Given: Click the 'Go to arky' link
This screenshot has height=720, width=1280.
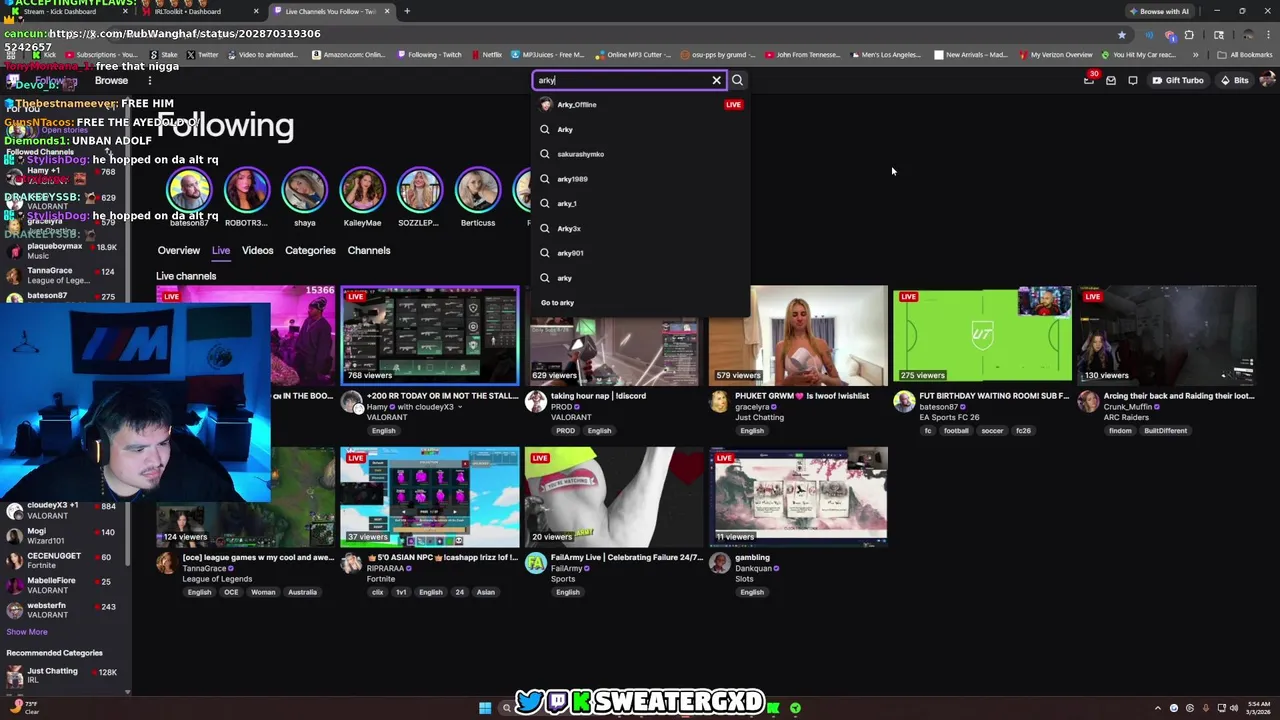Looking at the screenshot, I should (x=557, y=303).
